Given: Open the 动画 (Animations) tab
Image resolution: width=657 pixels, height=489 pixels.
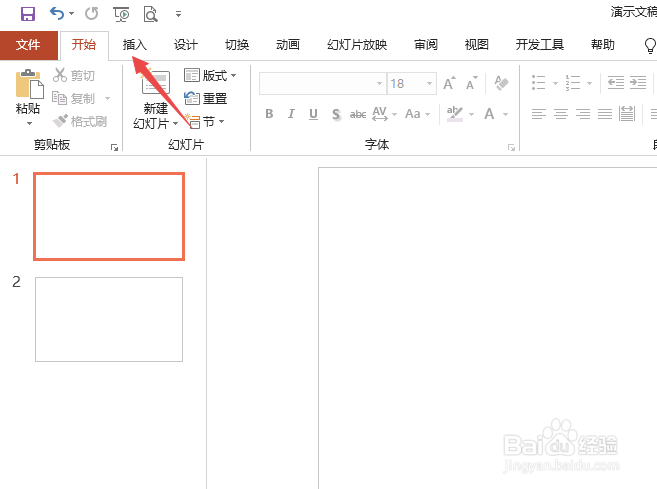Looking at the screenshot, I should pyautogui.click(x=288, y=44).
